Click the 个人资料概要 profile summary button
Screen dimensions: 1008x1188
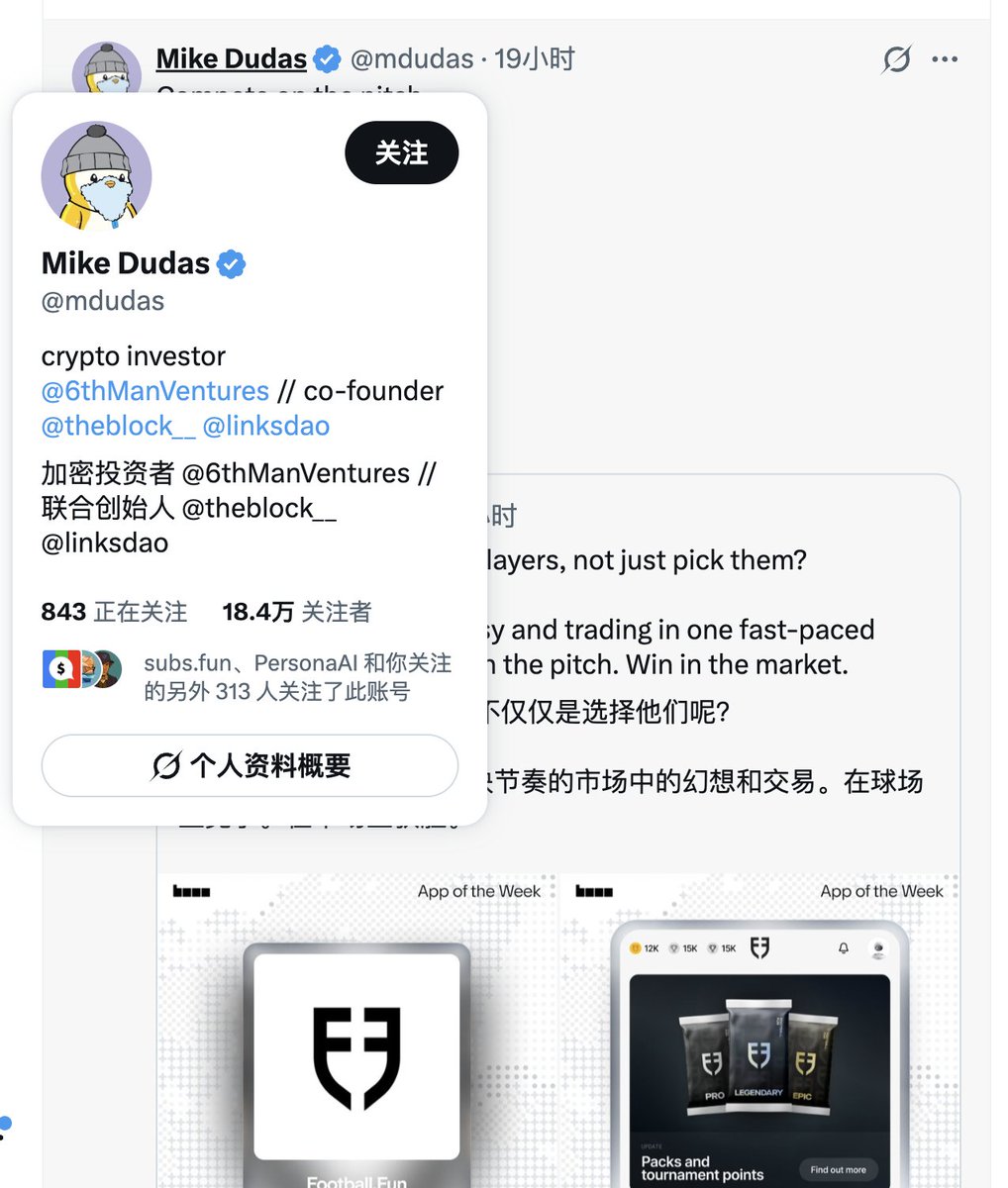pyautogui.click(x=250, y=765)
